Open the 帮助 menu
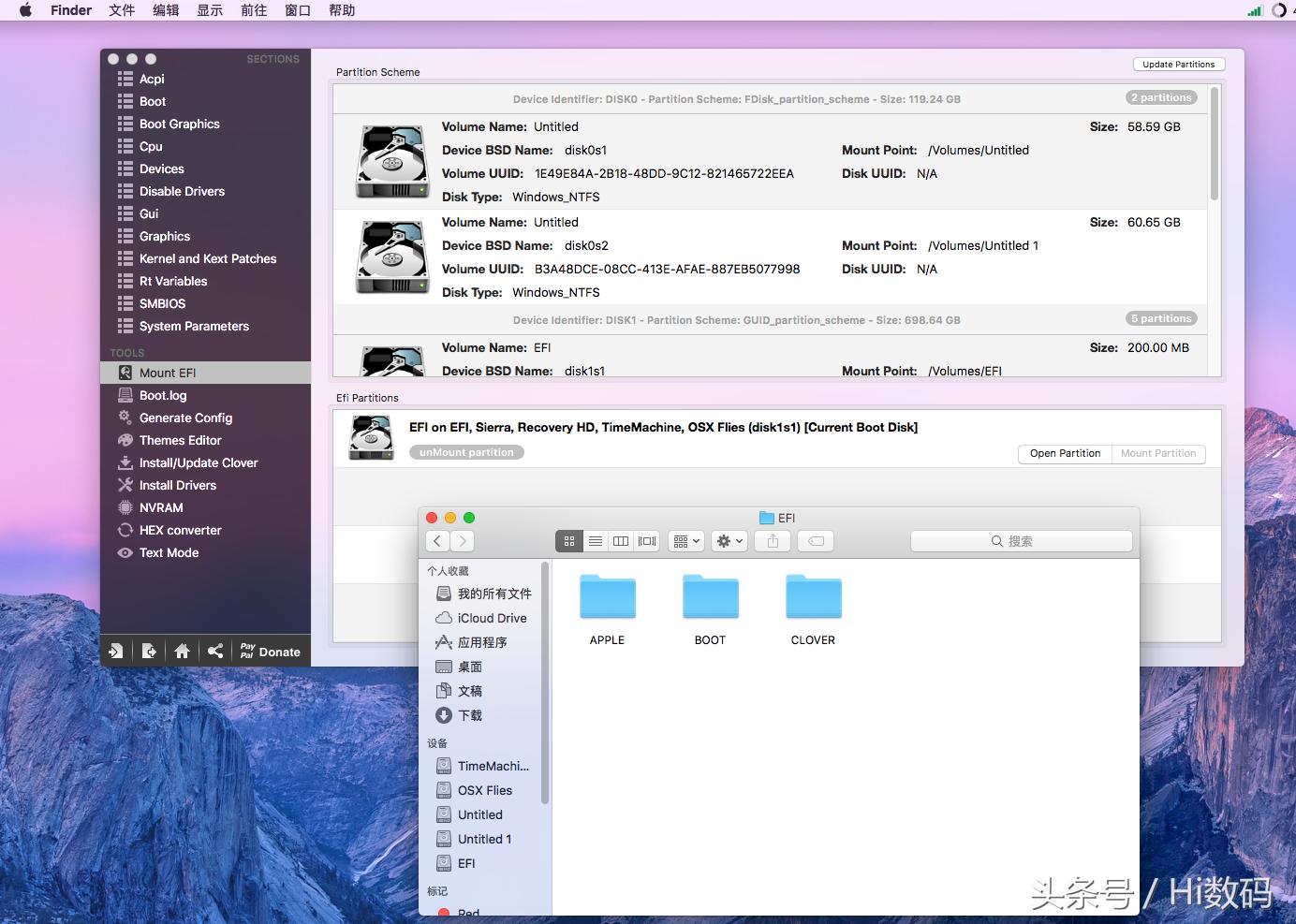 [342, 10]
